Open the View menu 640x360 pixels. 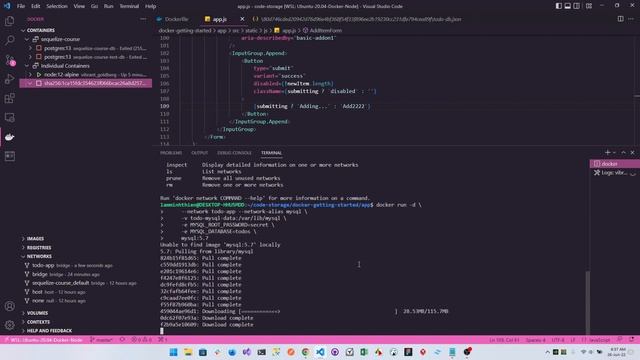click(x=79, y=6)
